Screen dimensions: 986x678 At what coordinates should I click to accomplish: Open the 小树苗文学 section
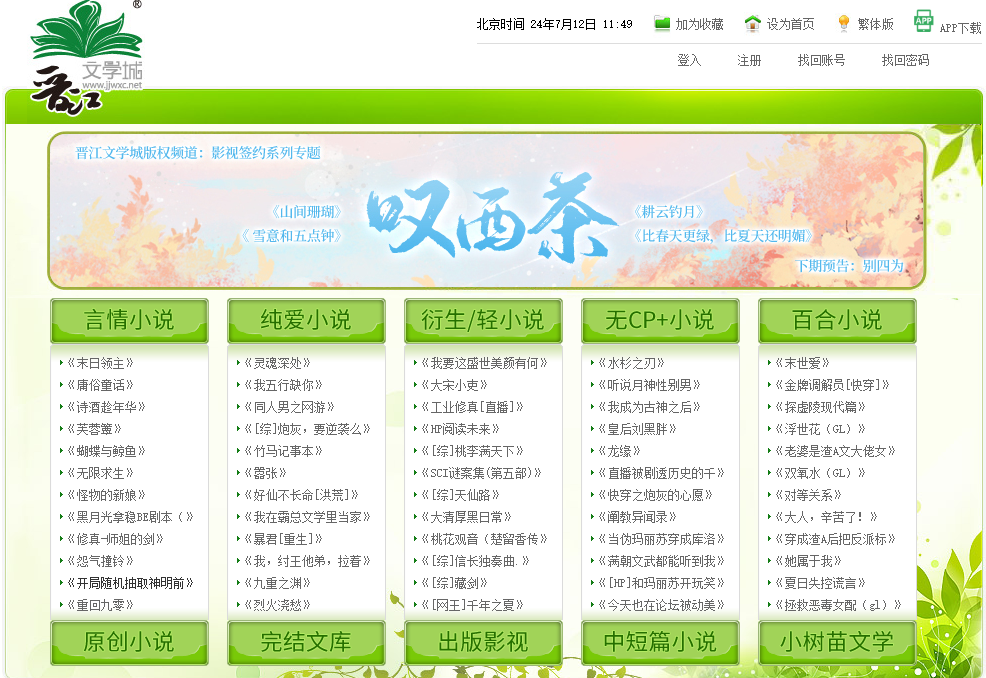(x=837, y=643)
